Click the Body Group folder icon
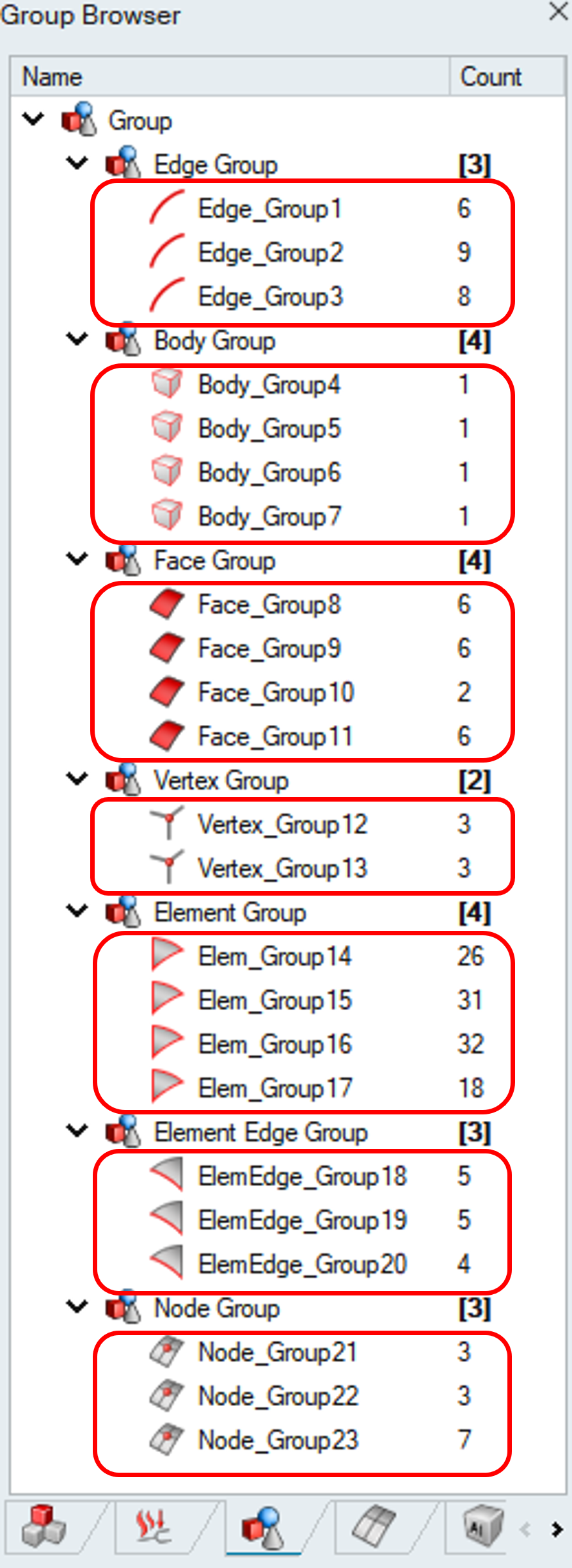572x1568 pixels. (122, 340)
